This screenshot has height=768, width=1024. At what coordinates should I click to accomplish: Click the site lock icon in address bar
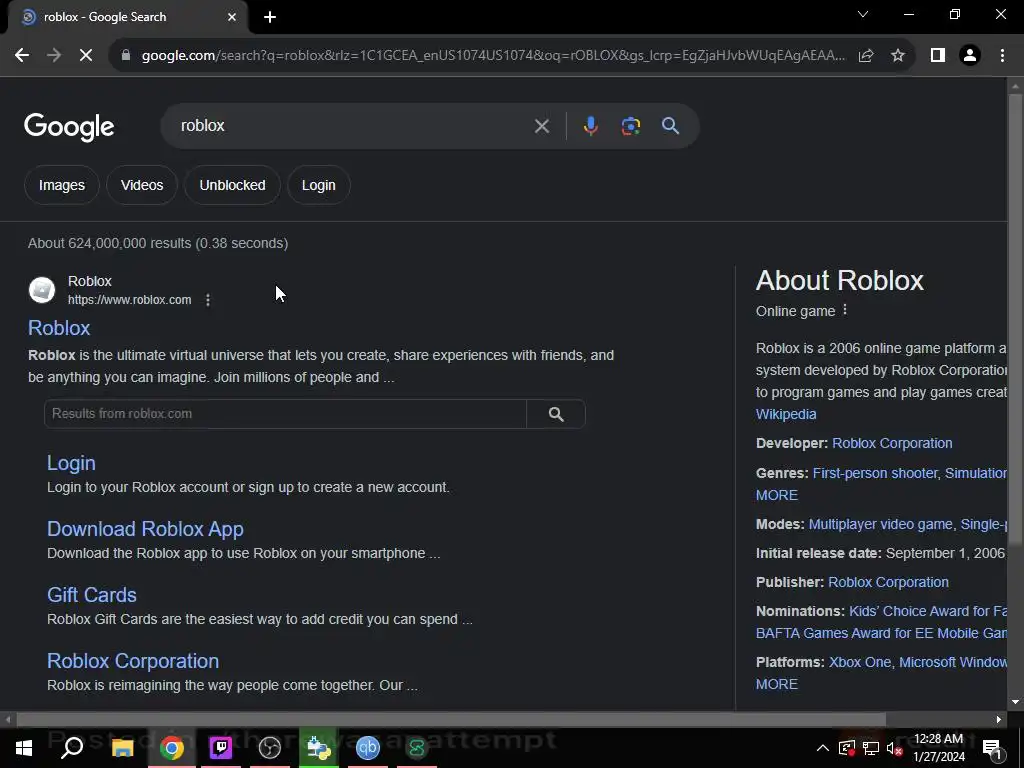click(x=126, y=56)
